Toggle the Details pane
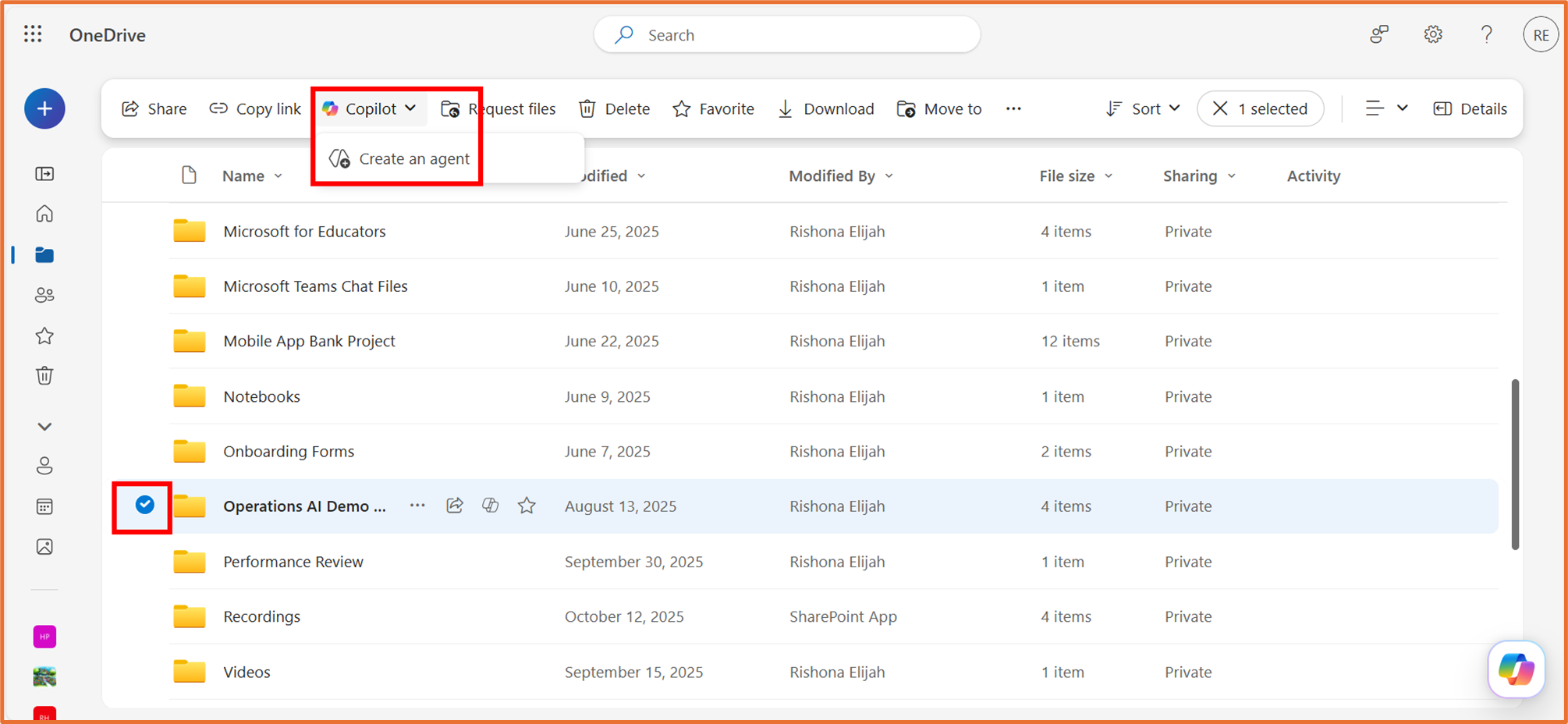 coord(1470,108)
